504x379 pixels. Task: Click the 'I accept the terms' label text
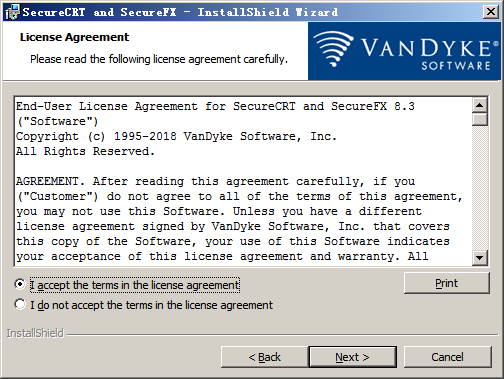(135, 285)
